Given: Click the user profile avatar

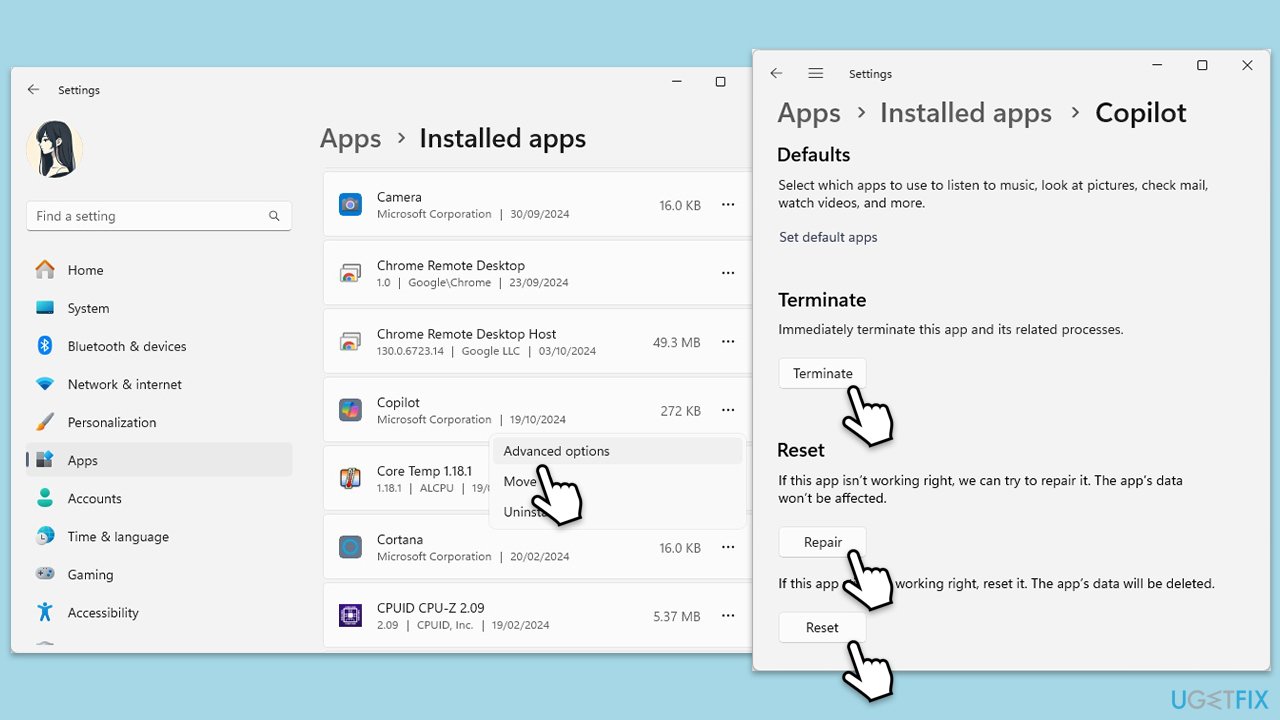Looking at the screenshot, I should (x=54, y=150).
